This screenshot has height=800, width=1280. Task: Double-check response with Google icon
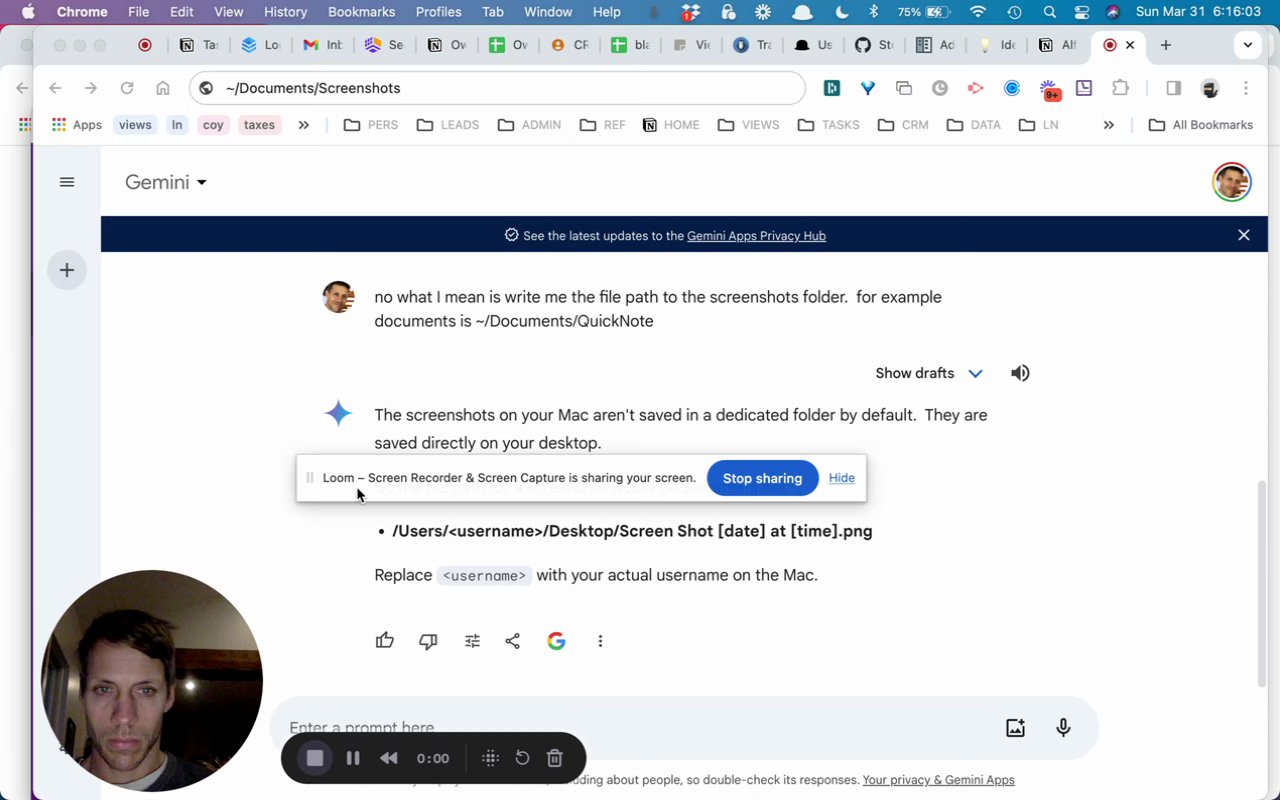[557, 641]
